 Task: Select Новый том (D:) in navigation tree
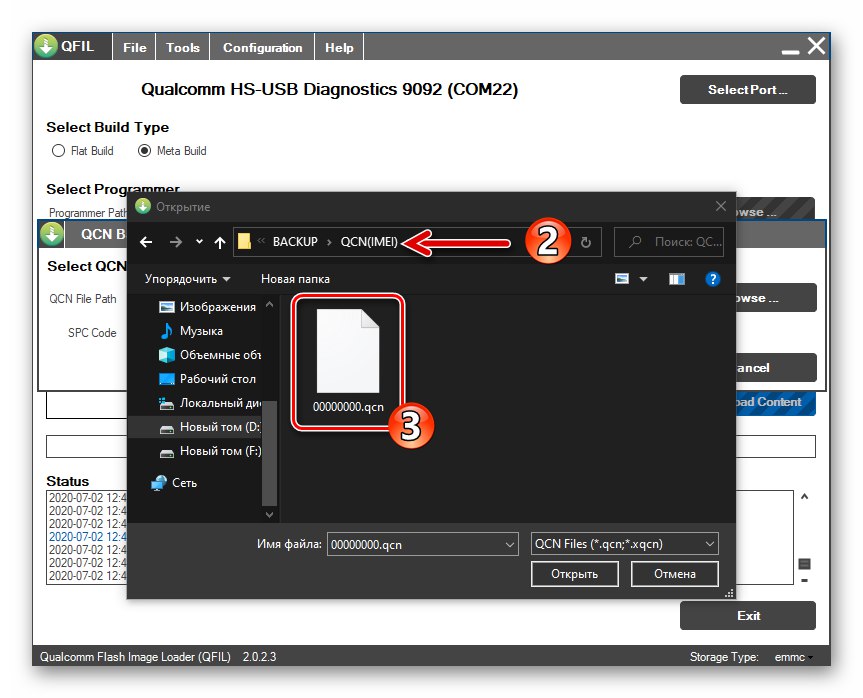click(195, 427)
